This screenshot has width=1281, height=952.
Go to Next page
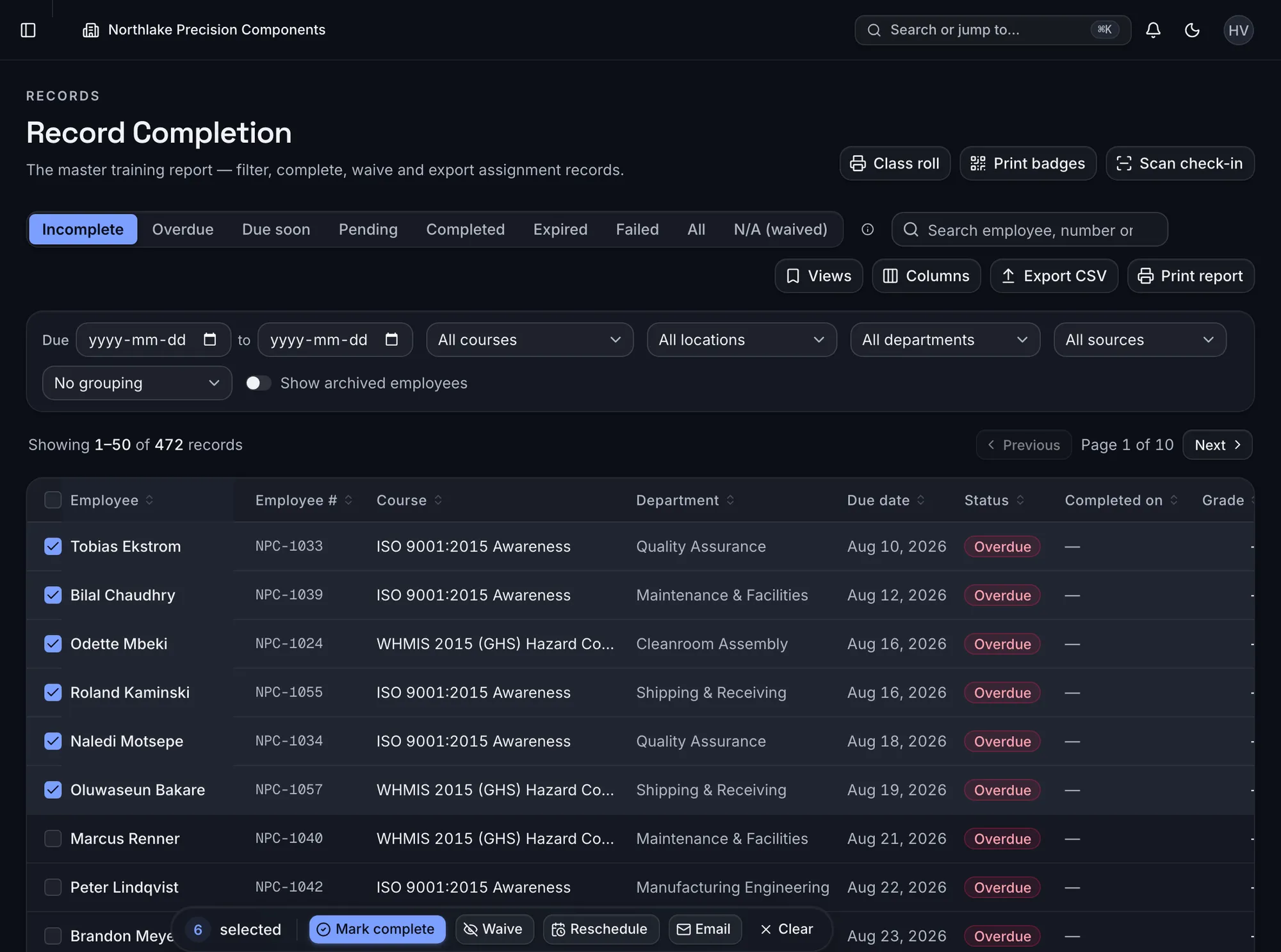pos(1218,445)
